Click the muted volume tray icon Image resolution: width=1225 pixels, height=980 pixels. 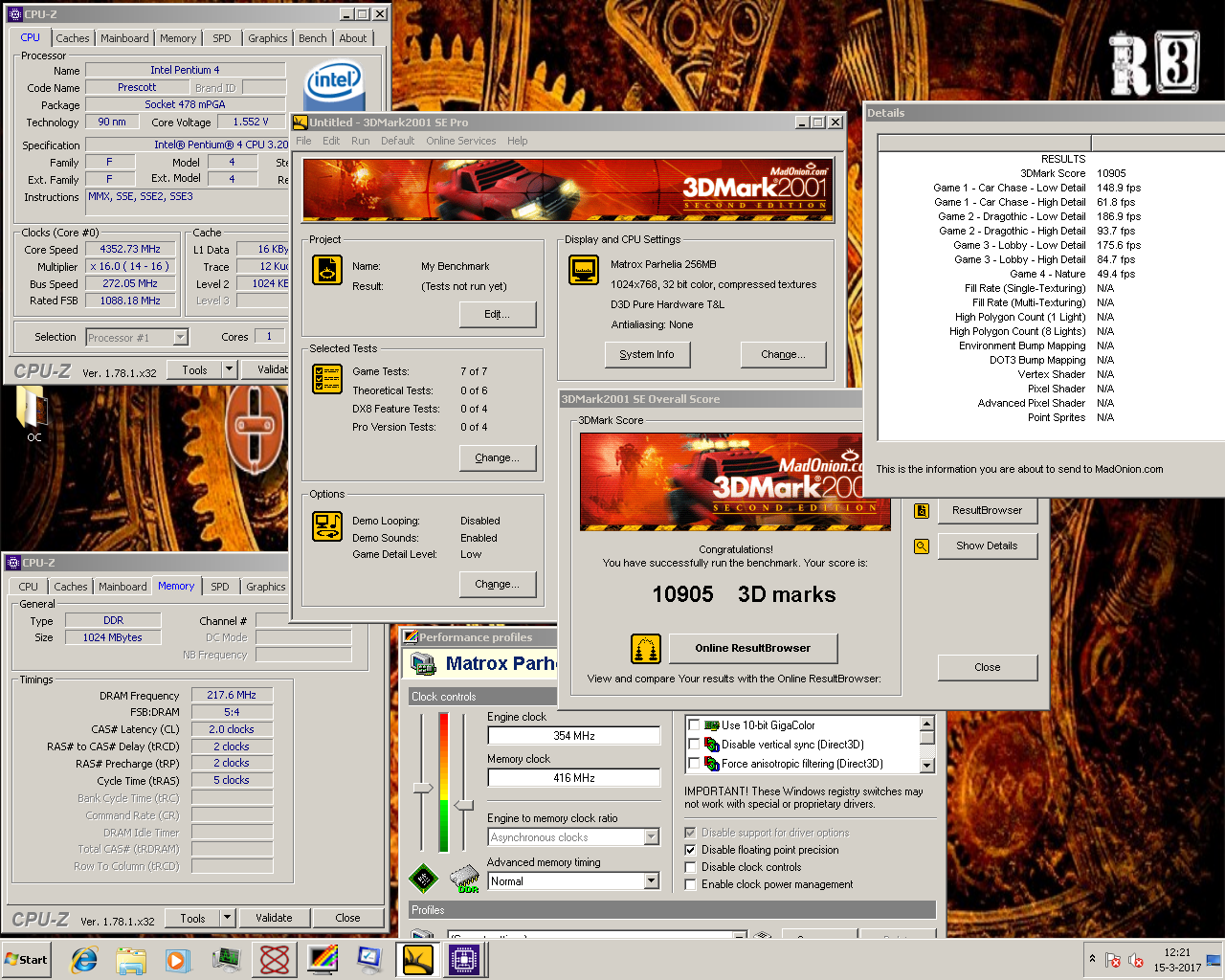coord(1136,960)
